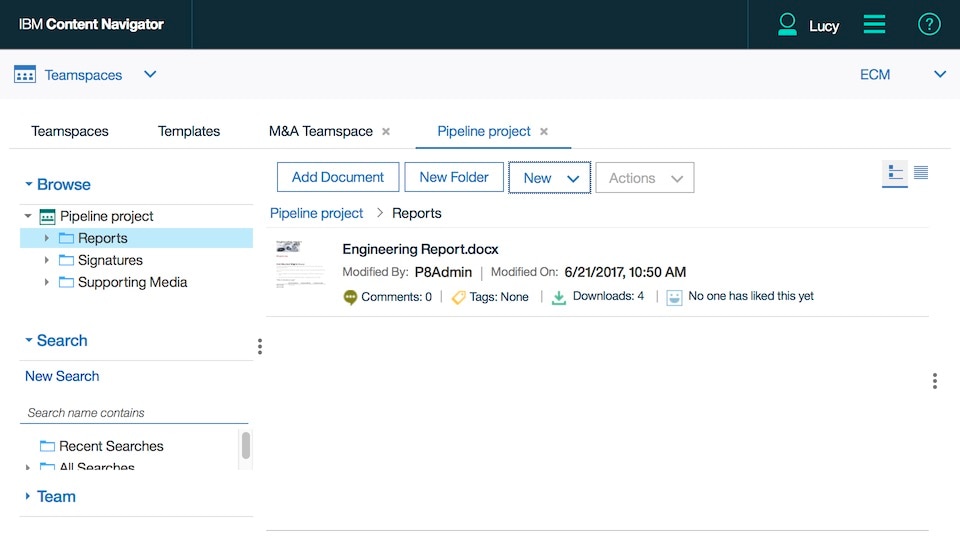The image size is (960, 540).
Task: Click the Comments bubble icon
Action: pyautogui.click(x=350, y=297)
